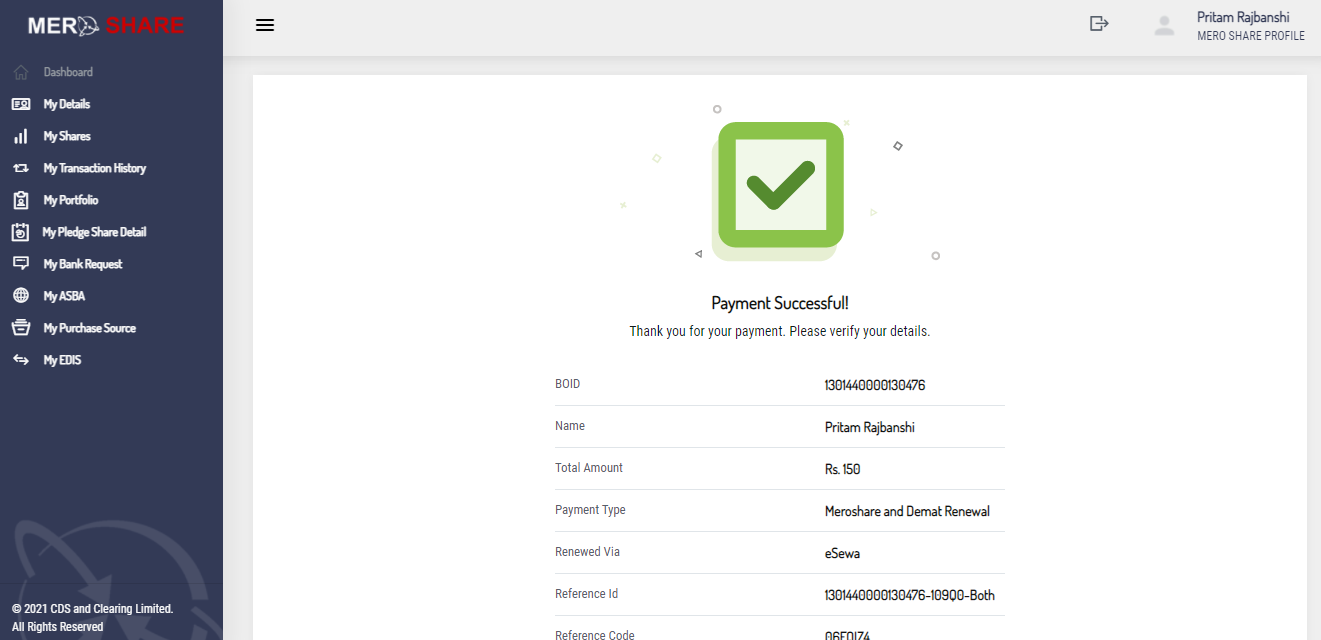Select the My EDIS arrows icon
The image size is (1321, 640).
coord(21,359)
